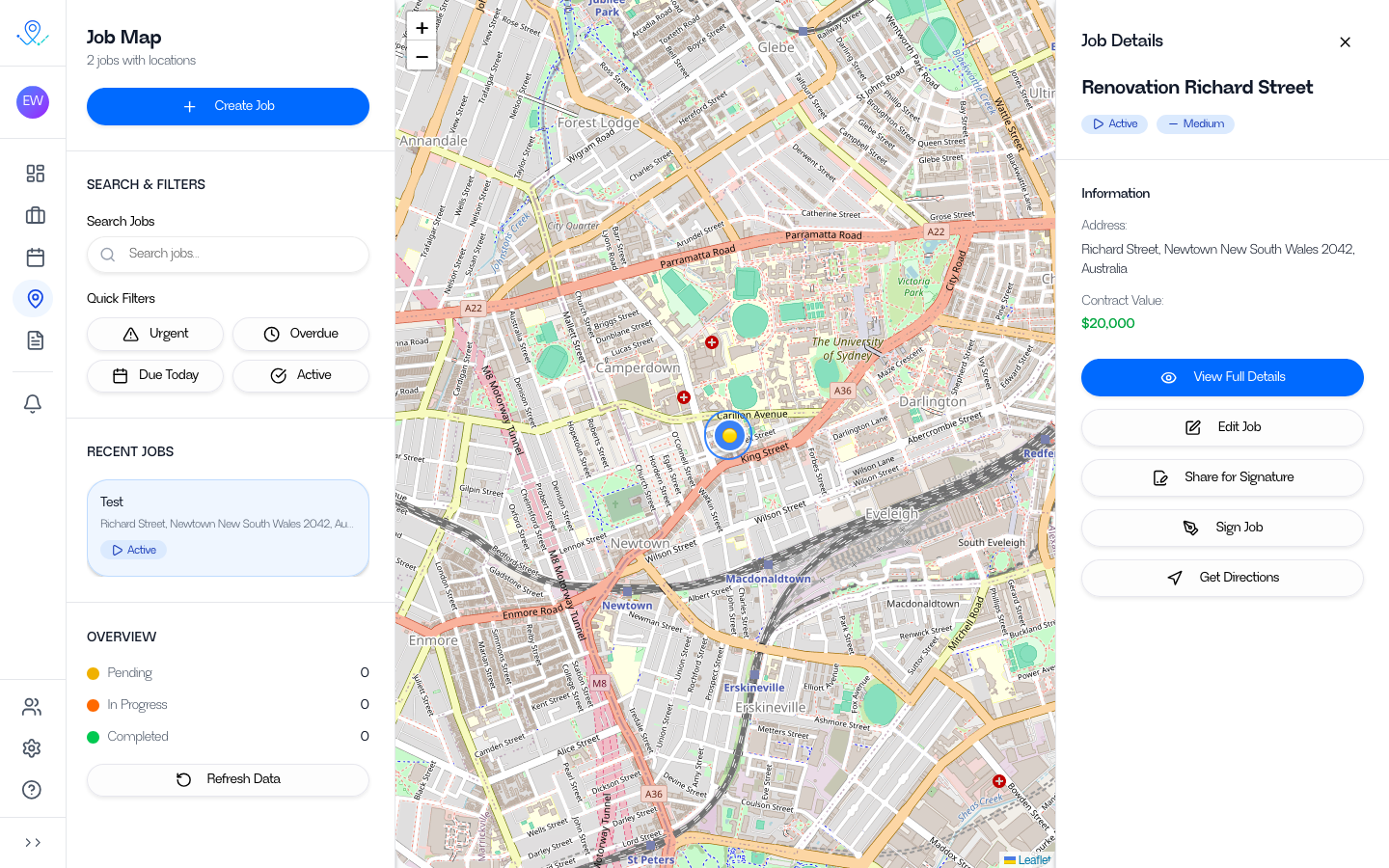The height and width of the screenshot is (868, 1389).
Task: Zoom in on the map
Action: [422, 28]
